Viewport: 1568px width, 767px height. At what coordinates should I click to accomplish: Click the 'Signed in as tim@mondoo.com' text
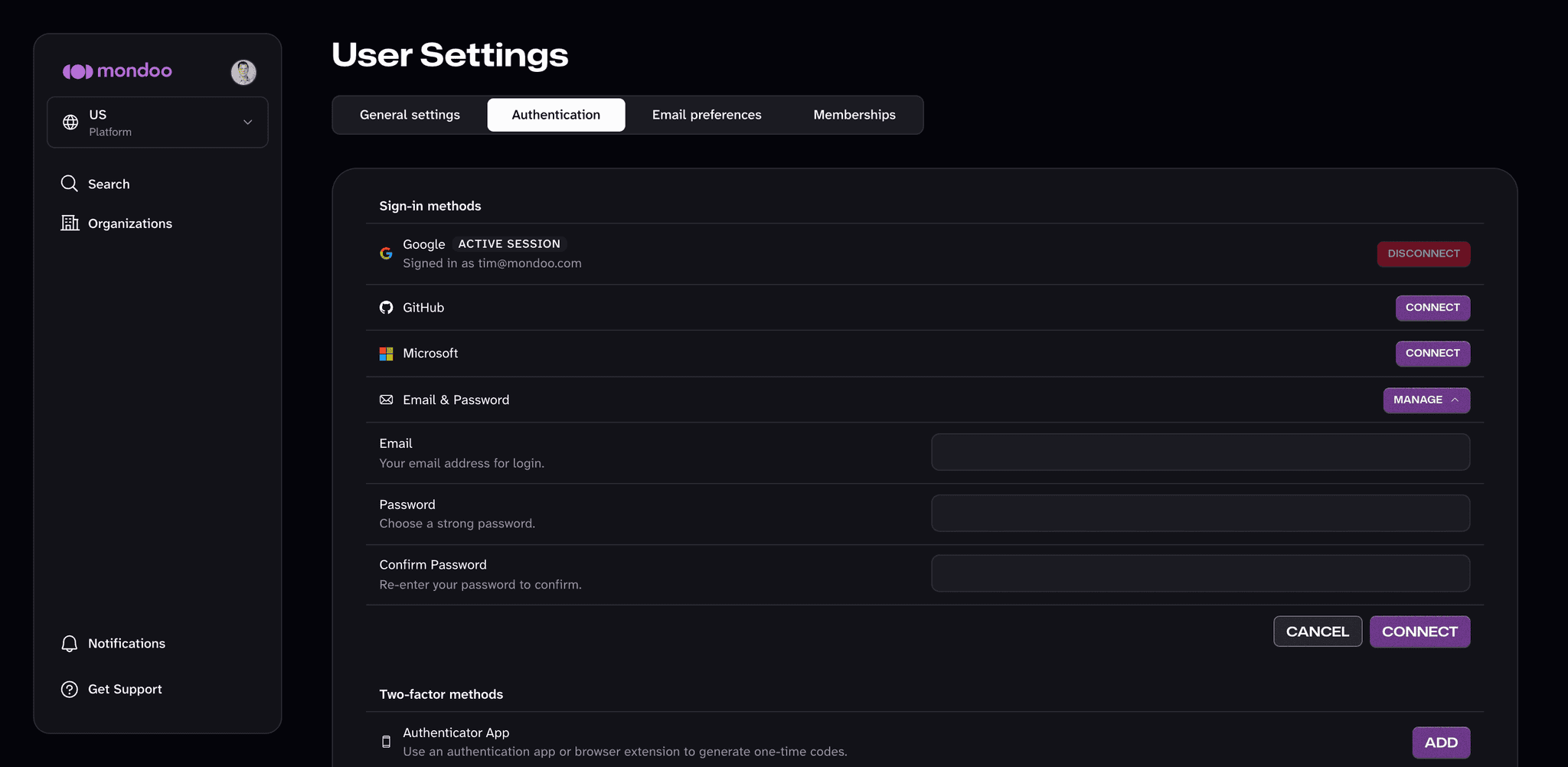click(x=492, y=263)
